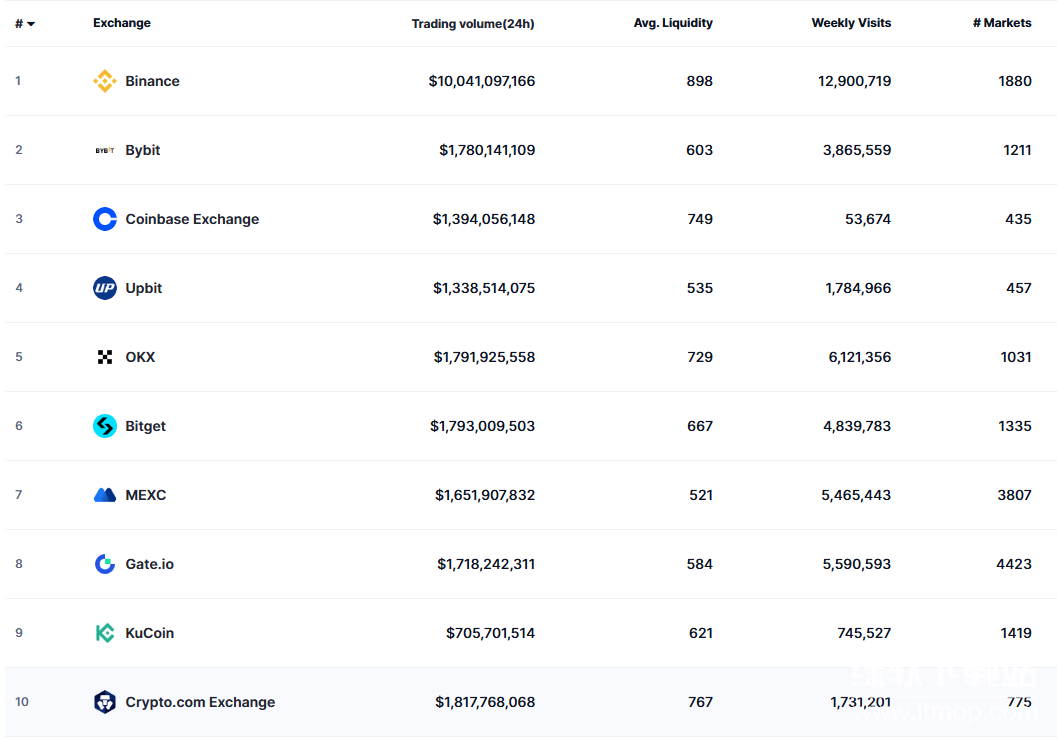
Task: Click the MEXC logo icon
Action: coord(105,496)
